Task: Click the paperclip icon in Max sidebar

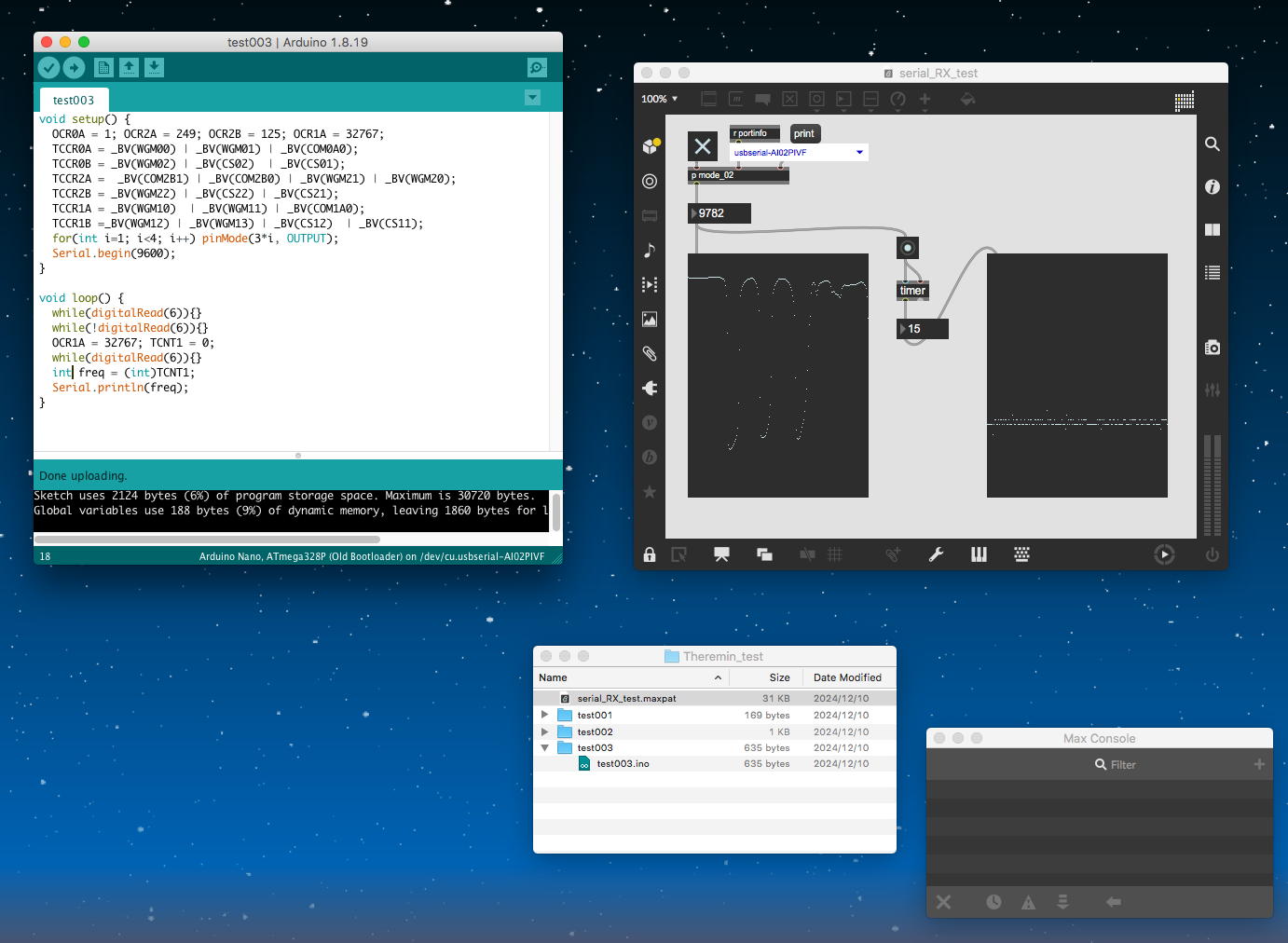Action: [650, 354]
